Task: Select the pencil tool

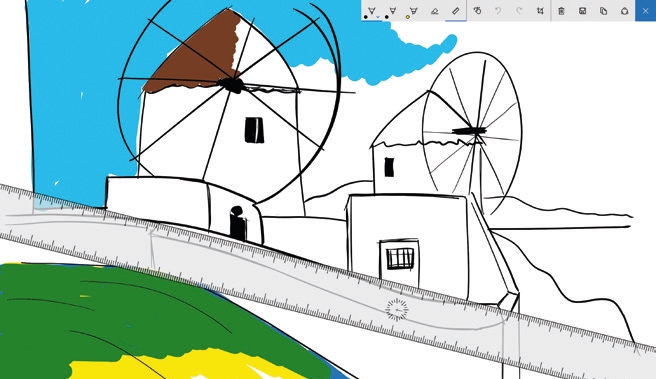Action: (x=392, y=11)
